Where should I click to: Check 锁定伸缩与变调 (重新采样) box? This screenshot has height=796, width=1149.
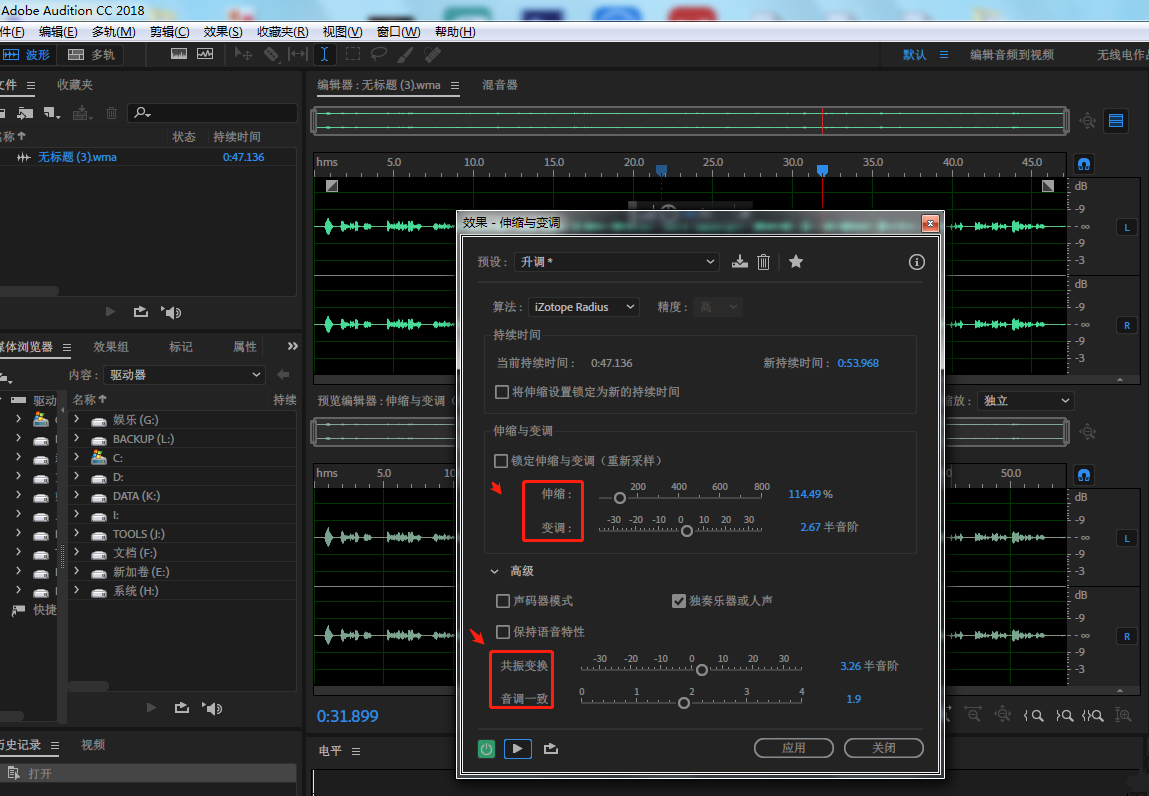coord(501,461)
